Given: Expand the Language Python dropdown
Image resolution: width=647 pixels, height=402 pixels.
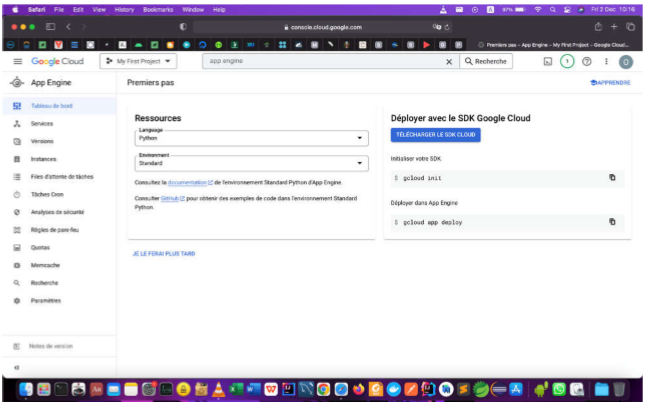Looking at the screenshot, I should click(251, 138).
